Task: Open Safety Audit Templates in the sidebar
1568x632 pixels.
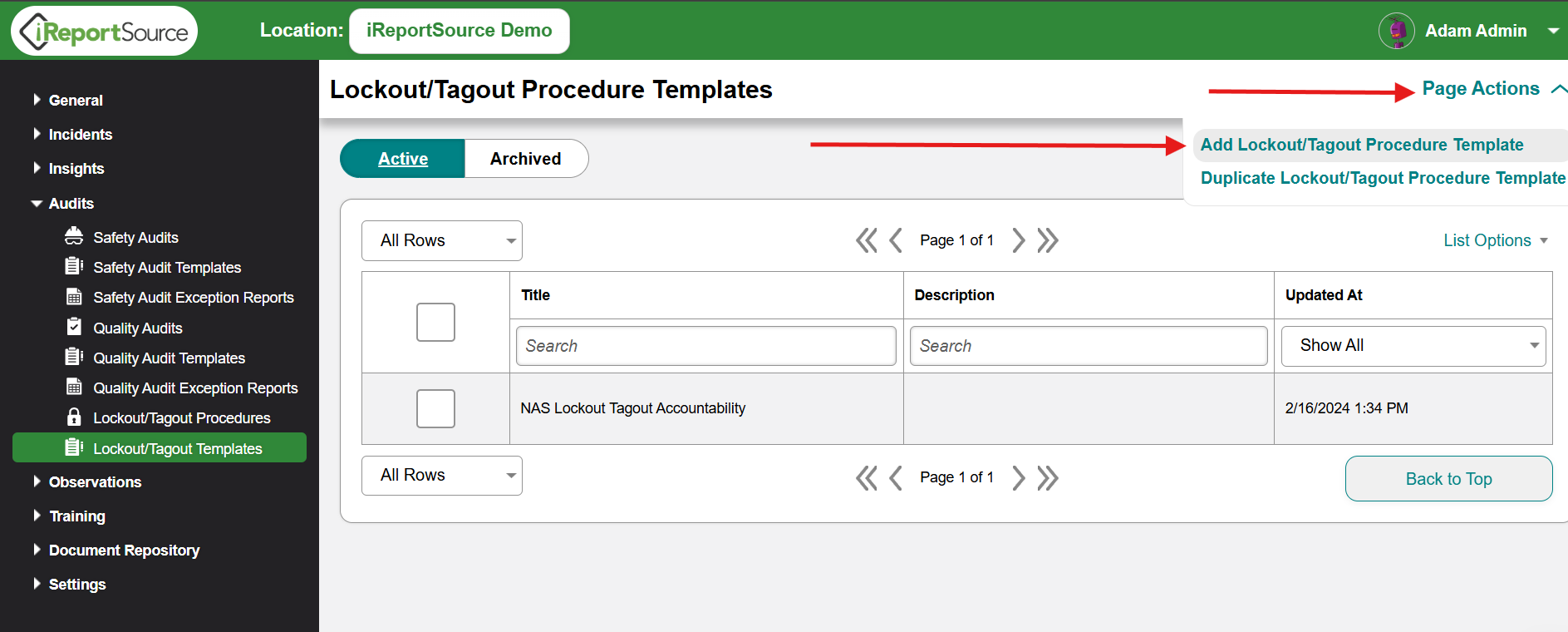Action: click(x=167, y=268)
